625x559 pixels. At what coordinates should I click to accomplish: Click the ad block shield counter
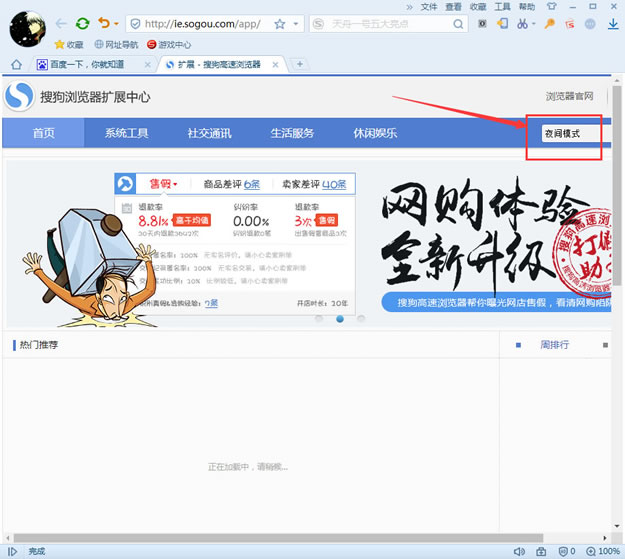point(567,551)
